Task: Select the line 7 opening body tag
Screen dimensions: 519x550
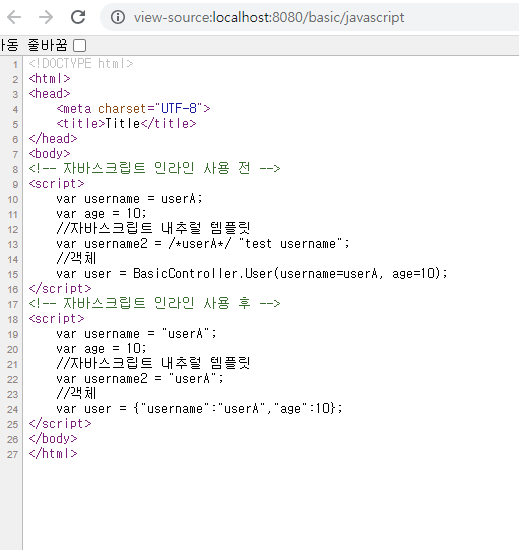Action: pos(49,154)
